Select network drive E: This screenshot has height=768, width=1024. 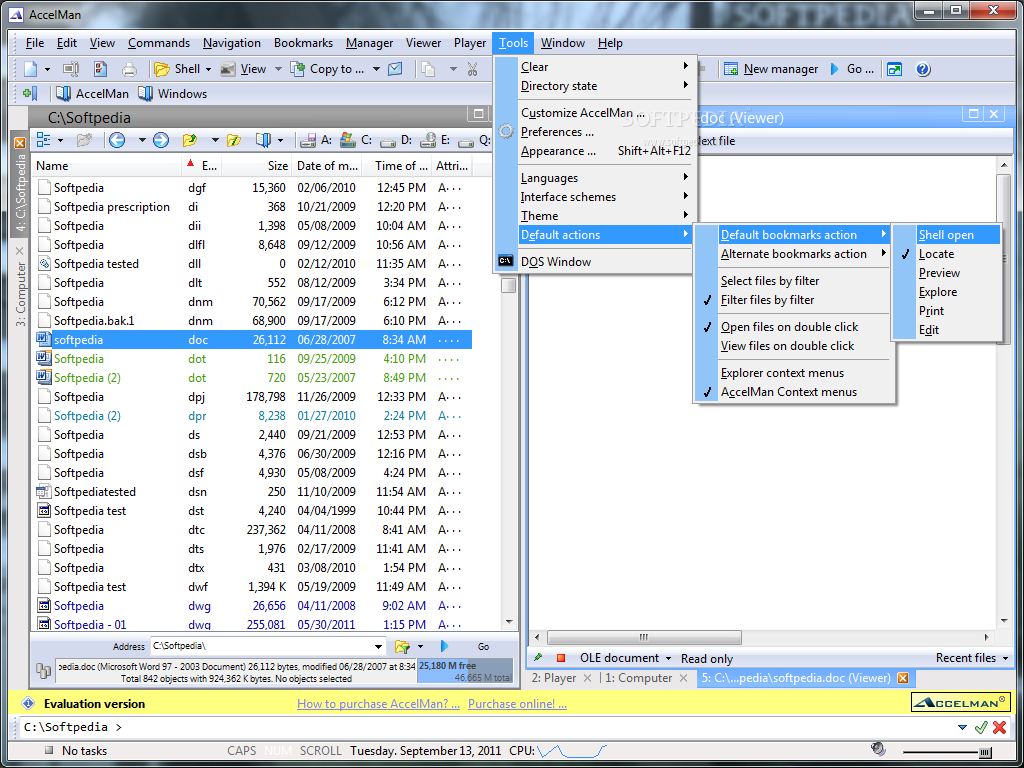click(435, 140)
